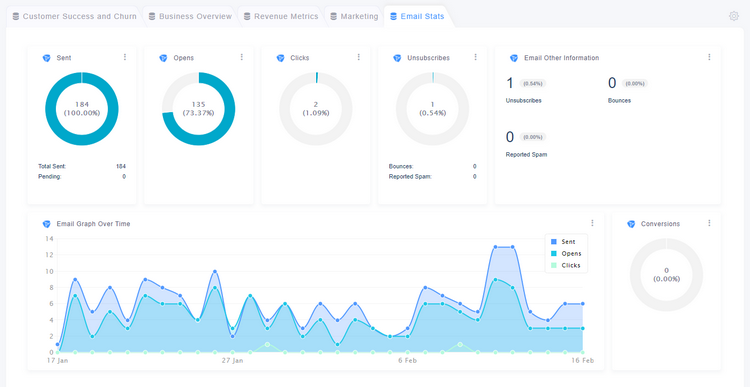
Task: Switch to Customer Success and Churn tab
Action: point(74,16)
